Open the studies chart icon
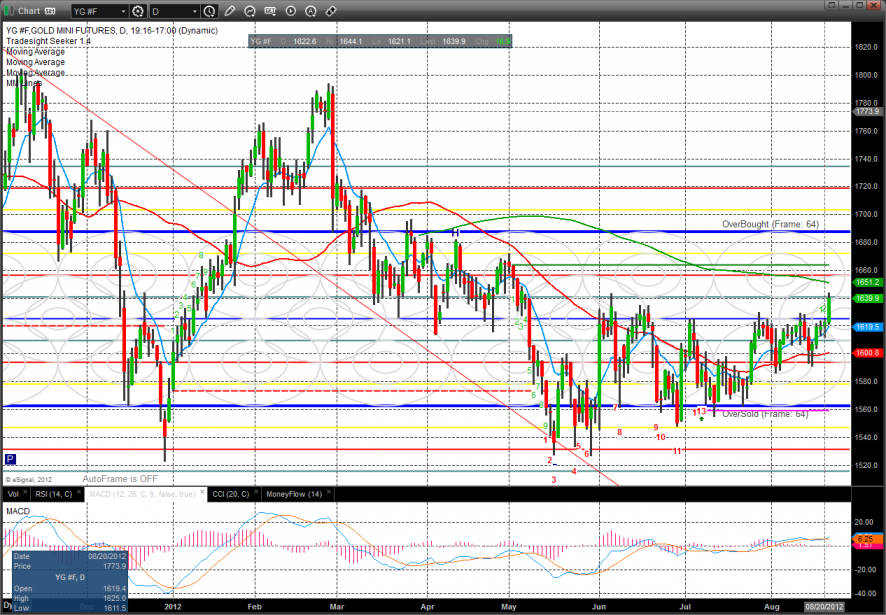This screenshot has width=886, height=615. [250, 11]
